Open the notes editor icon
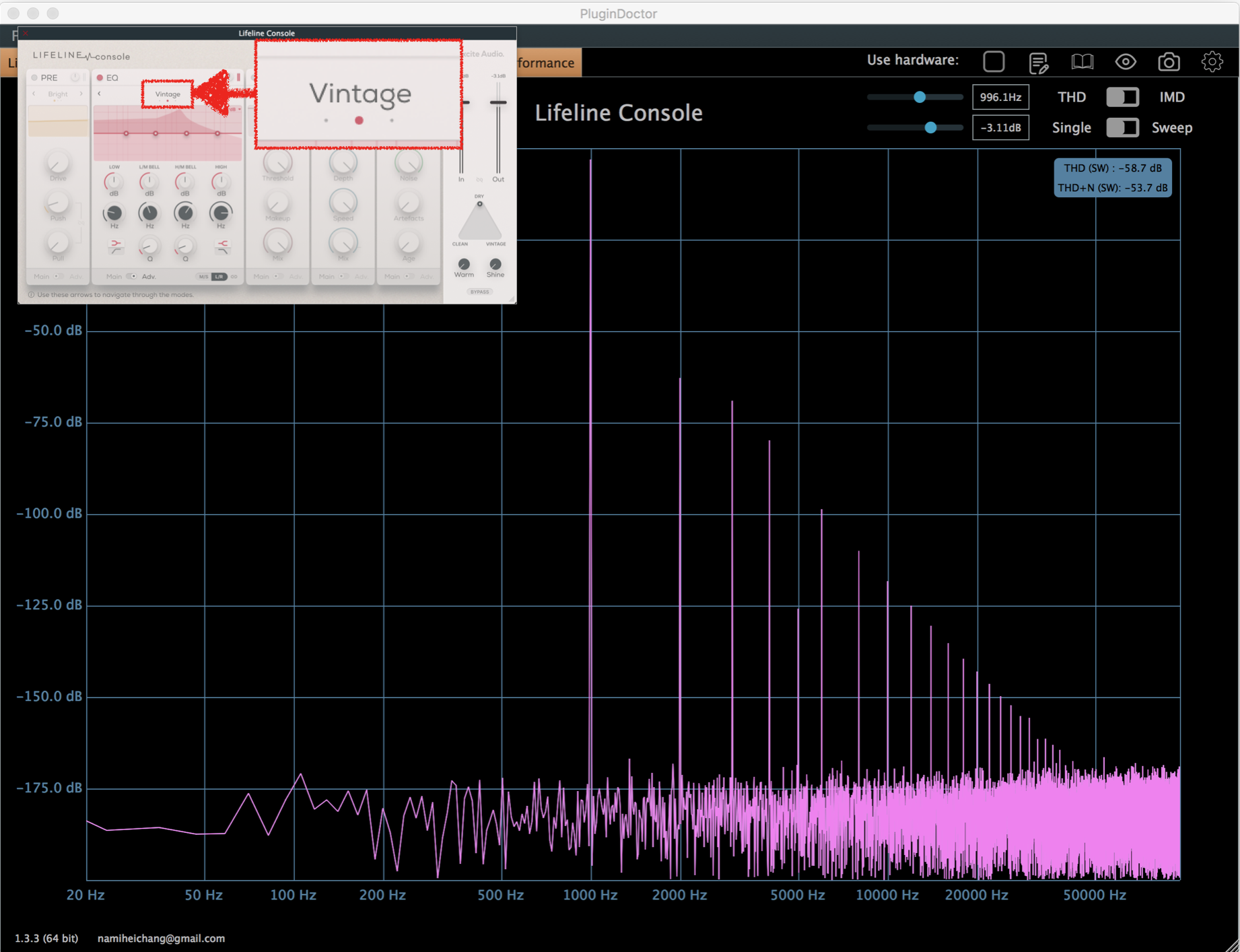Image resolution: width=1240 pixels, height=952 pixels. click(1038, 63)
